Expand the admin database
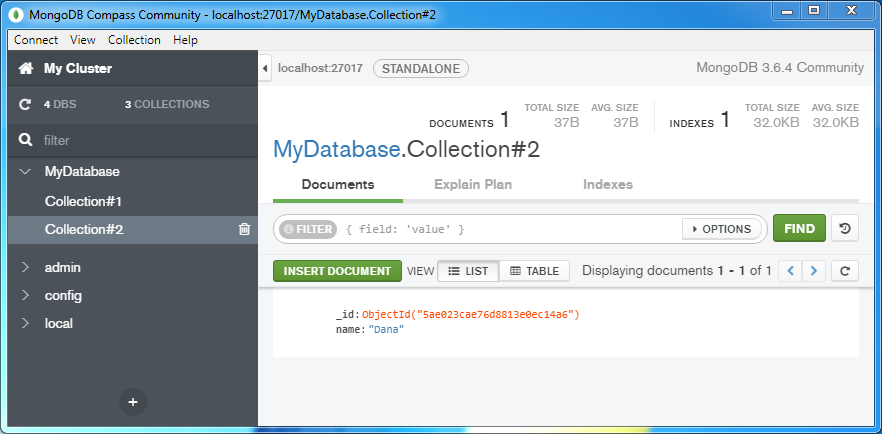This screenshot has height=434, width=882. click(x=25, y=268)
